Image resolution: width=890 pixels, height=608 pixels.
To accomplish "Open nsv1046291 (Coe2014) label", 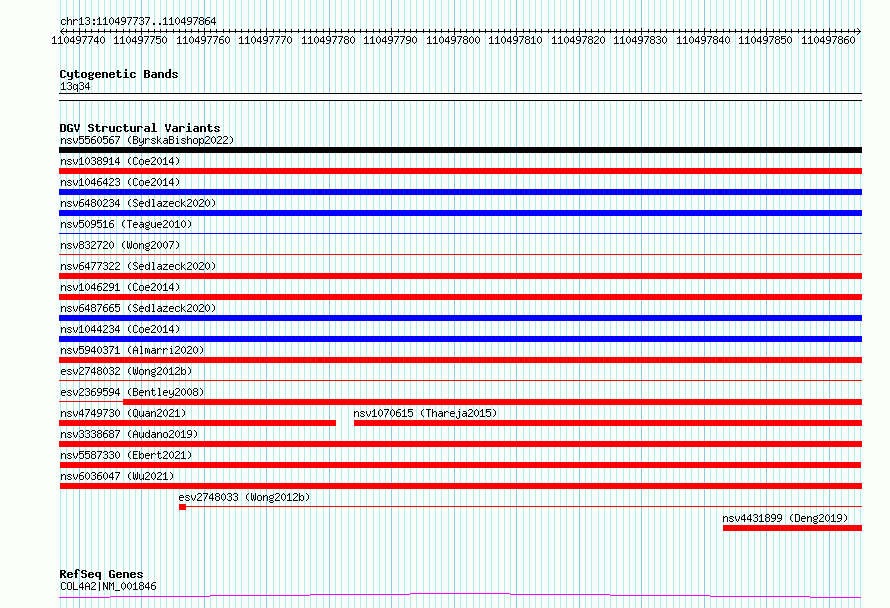I will 120,287.
